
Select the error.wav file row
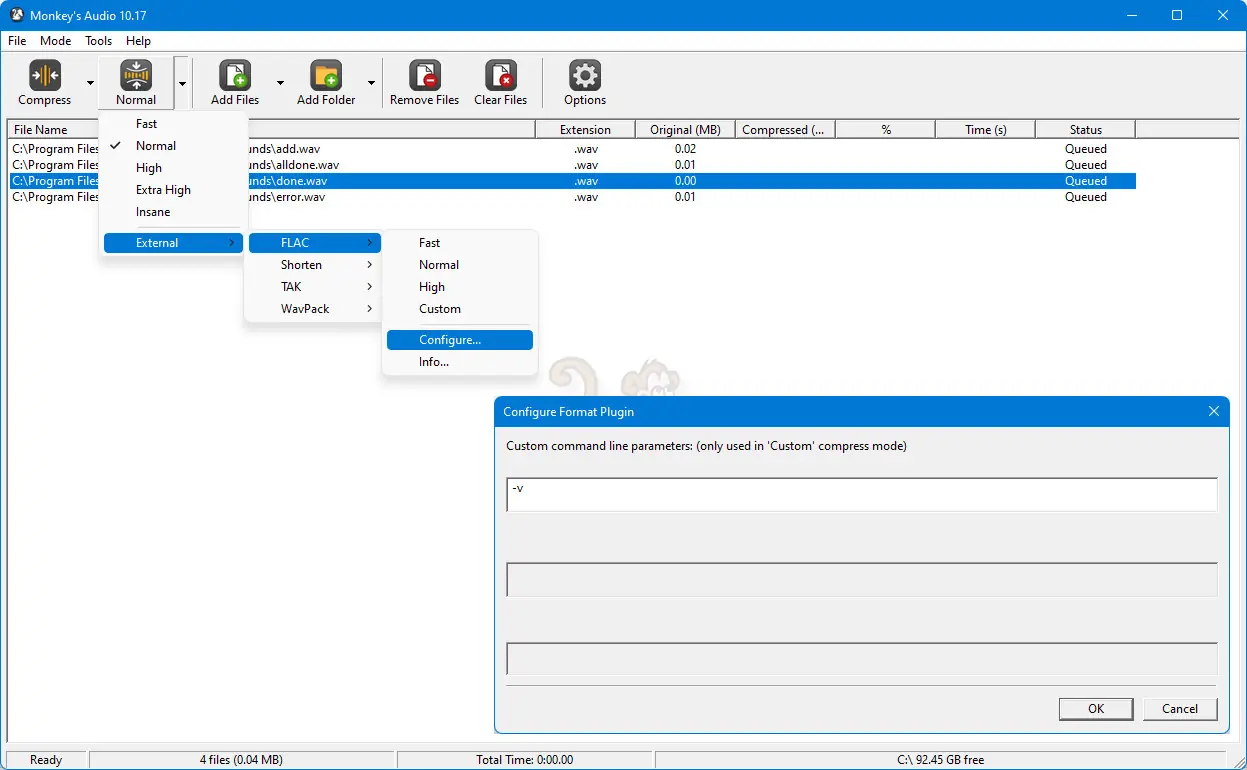point(572,197)
